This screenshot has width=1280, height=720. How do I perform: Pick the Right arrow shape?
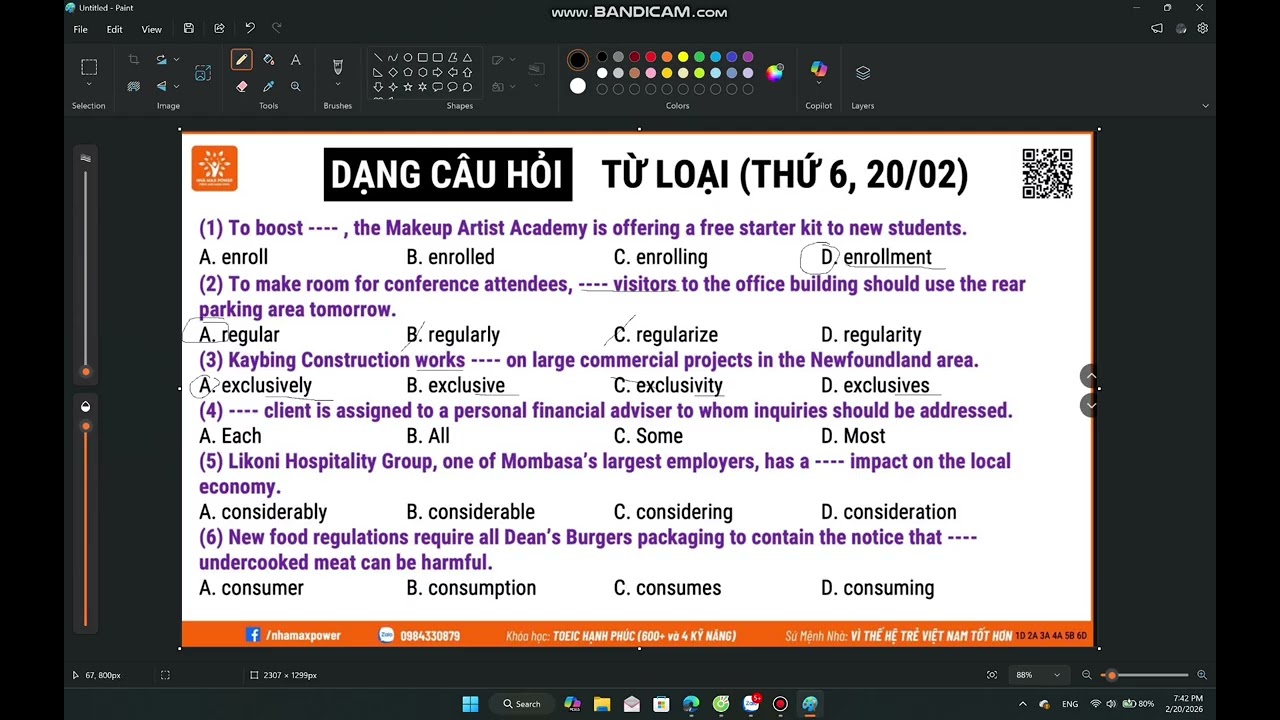[x=437, y=72]
